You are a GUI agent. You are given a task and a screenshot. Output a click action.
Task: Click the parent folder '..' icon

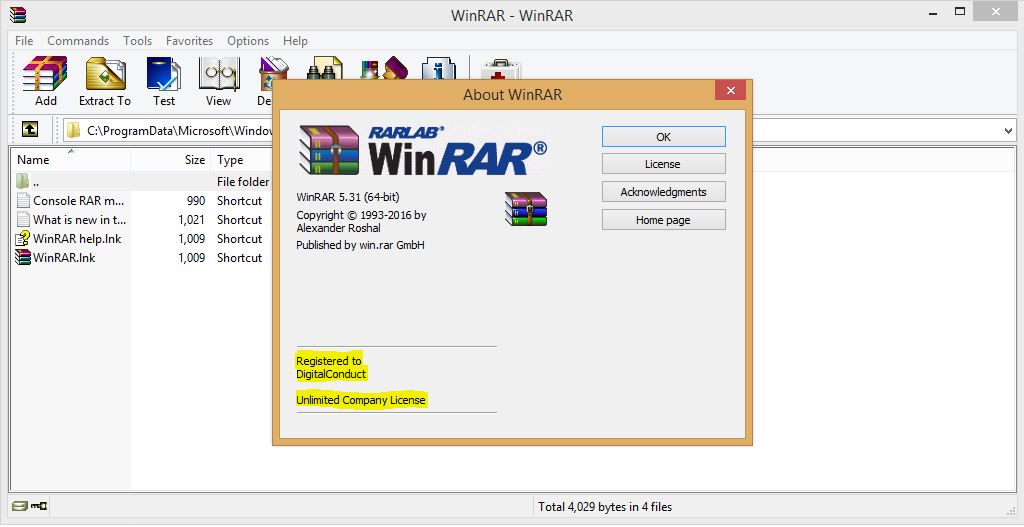point(23,181)
